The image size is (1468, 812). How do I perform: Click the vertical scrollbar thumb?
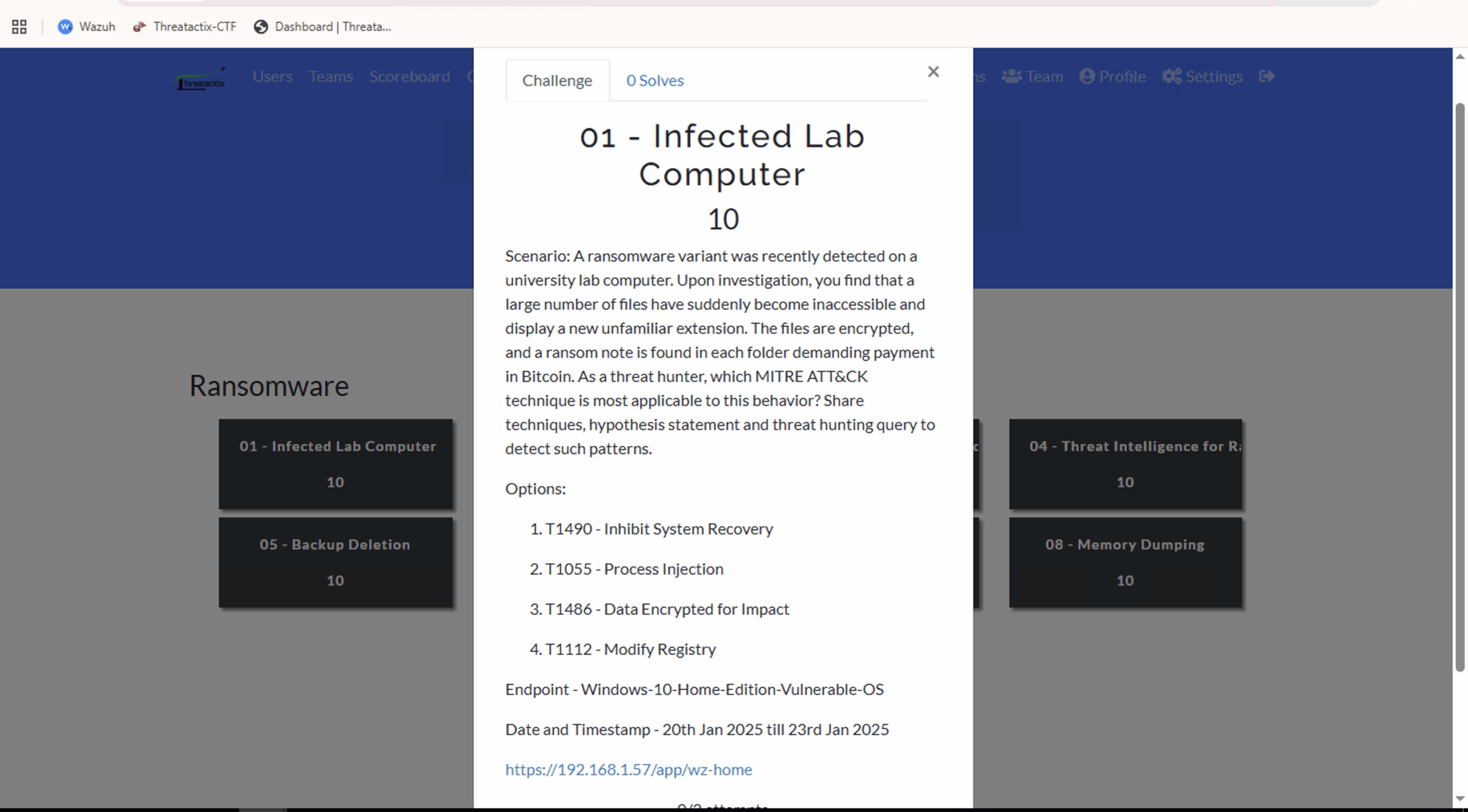point(1460,387)
